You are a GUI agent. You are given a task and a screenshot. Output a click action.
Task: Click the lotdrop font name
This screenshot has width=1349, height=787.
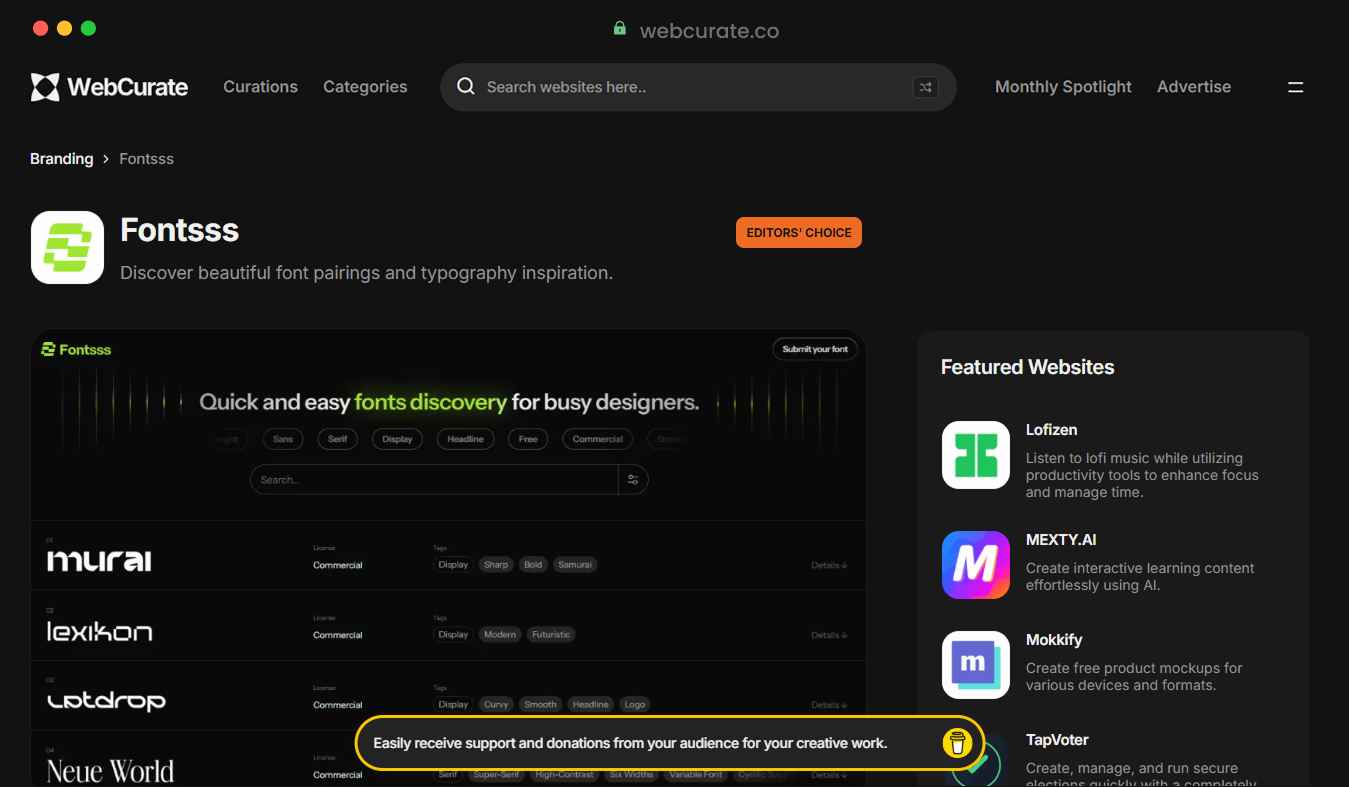[106, 701]
